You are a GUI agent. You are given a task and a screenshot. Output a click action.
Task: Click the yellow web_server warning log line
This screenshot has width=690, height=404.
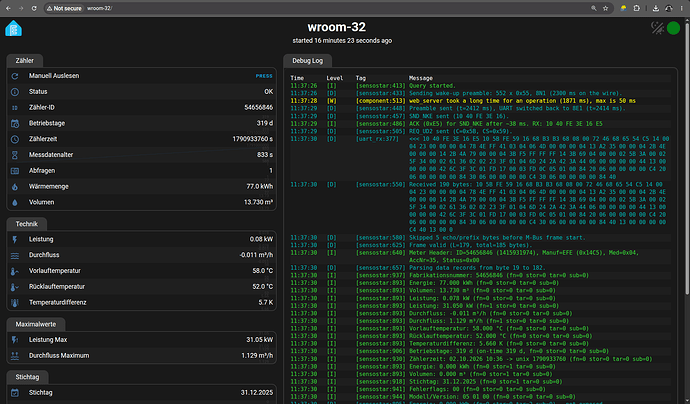tap(522, 101)
